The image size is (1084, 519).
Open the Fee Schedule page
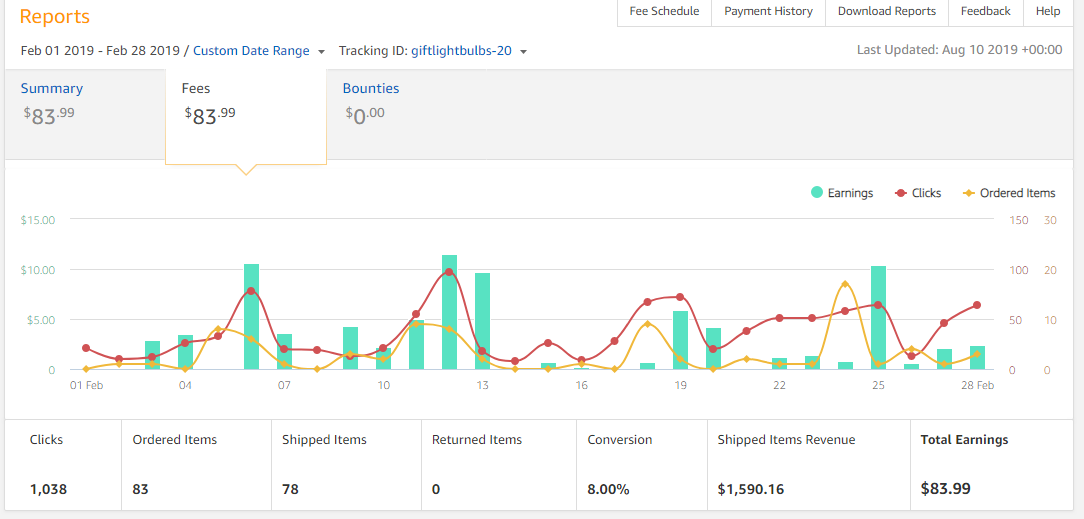click(664, 11)
